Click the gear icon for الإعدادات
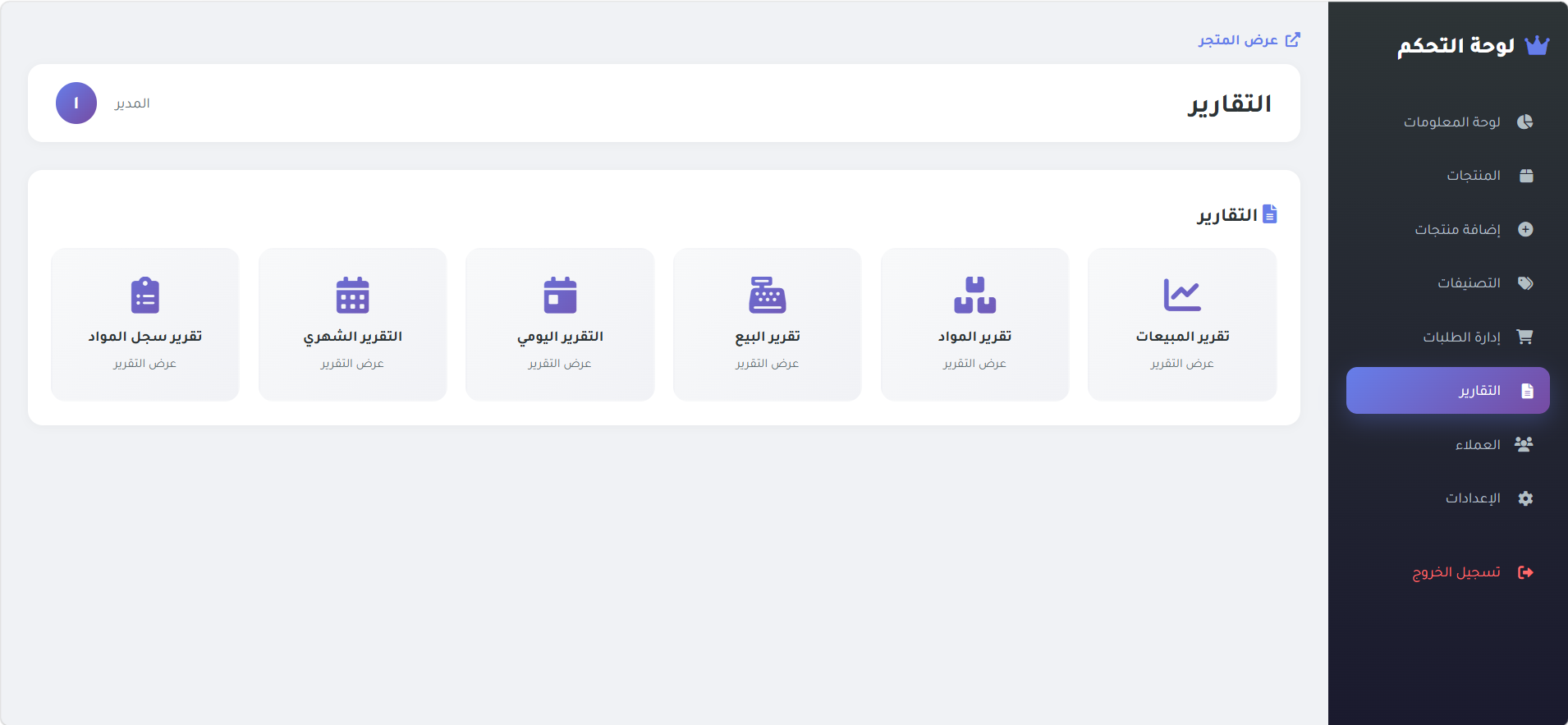 point(1525,498)
